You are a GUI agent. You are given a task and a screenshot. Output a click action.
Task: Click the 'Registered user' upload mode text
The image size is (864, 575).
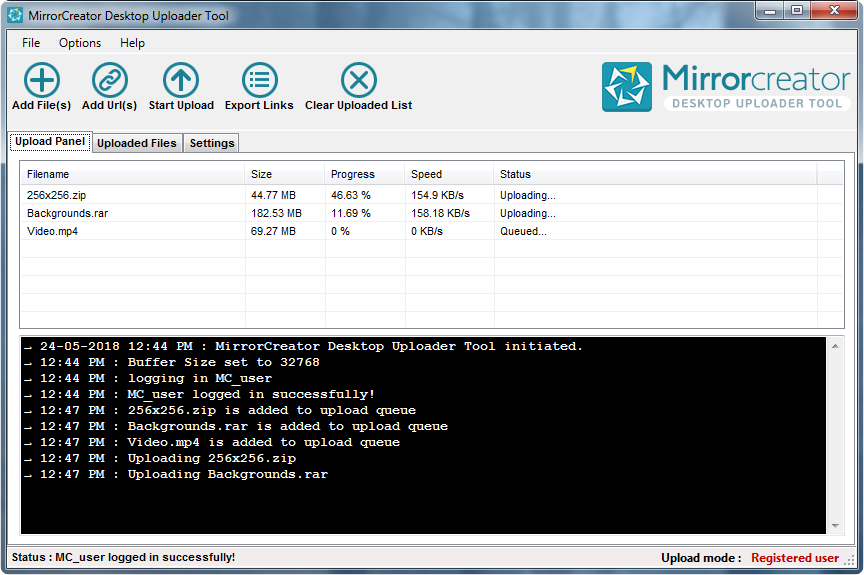795,558
